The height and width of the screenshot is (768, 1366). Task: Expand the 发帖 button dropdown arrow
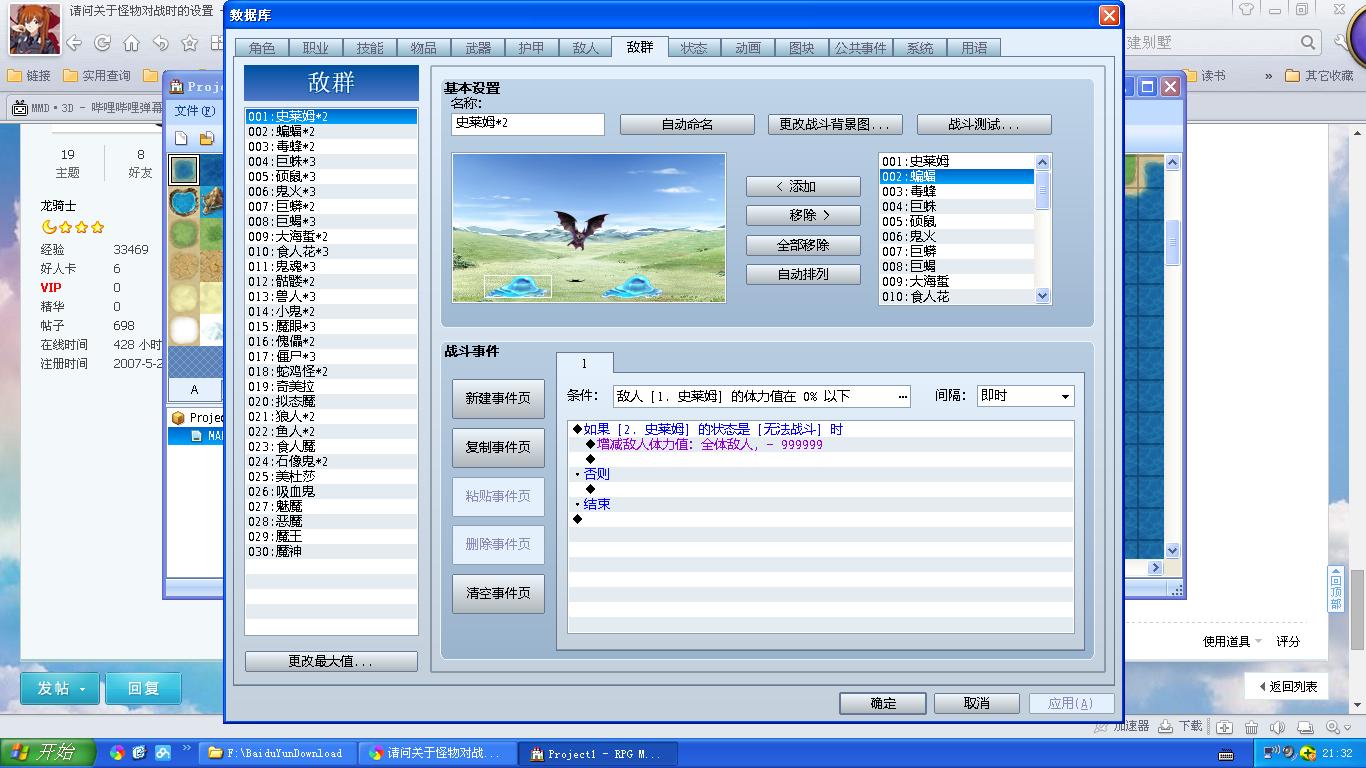click(x=83, y=689)
